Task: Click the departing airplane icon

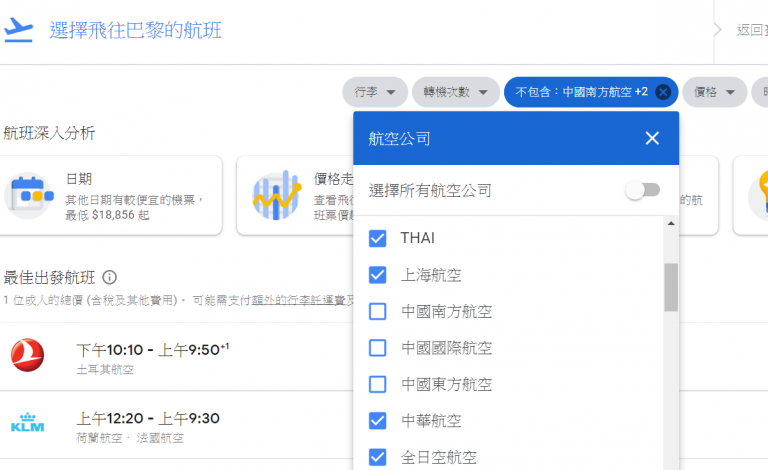Action: (x=19, y=30)
